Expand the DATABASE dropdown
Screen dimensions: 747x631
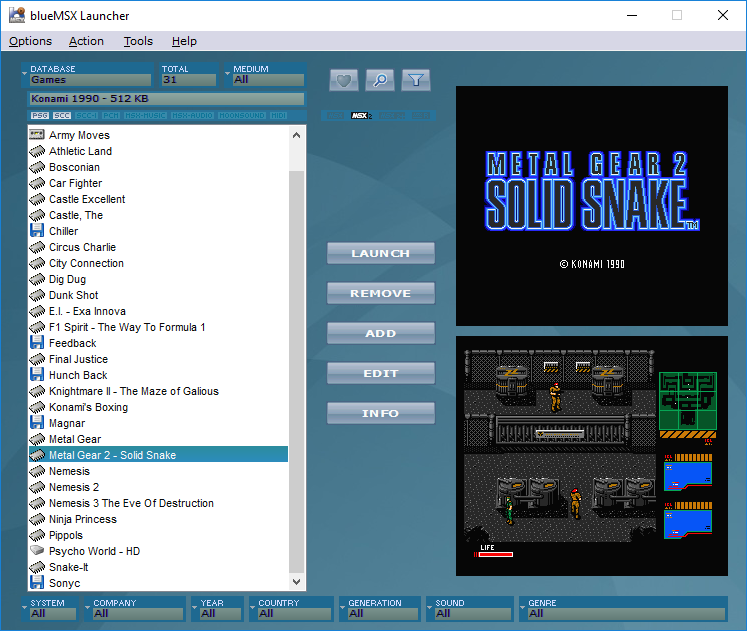[88, 75]
